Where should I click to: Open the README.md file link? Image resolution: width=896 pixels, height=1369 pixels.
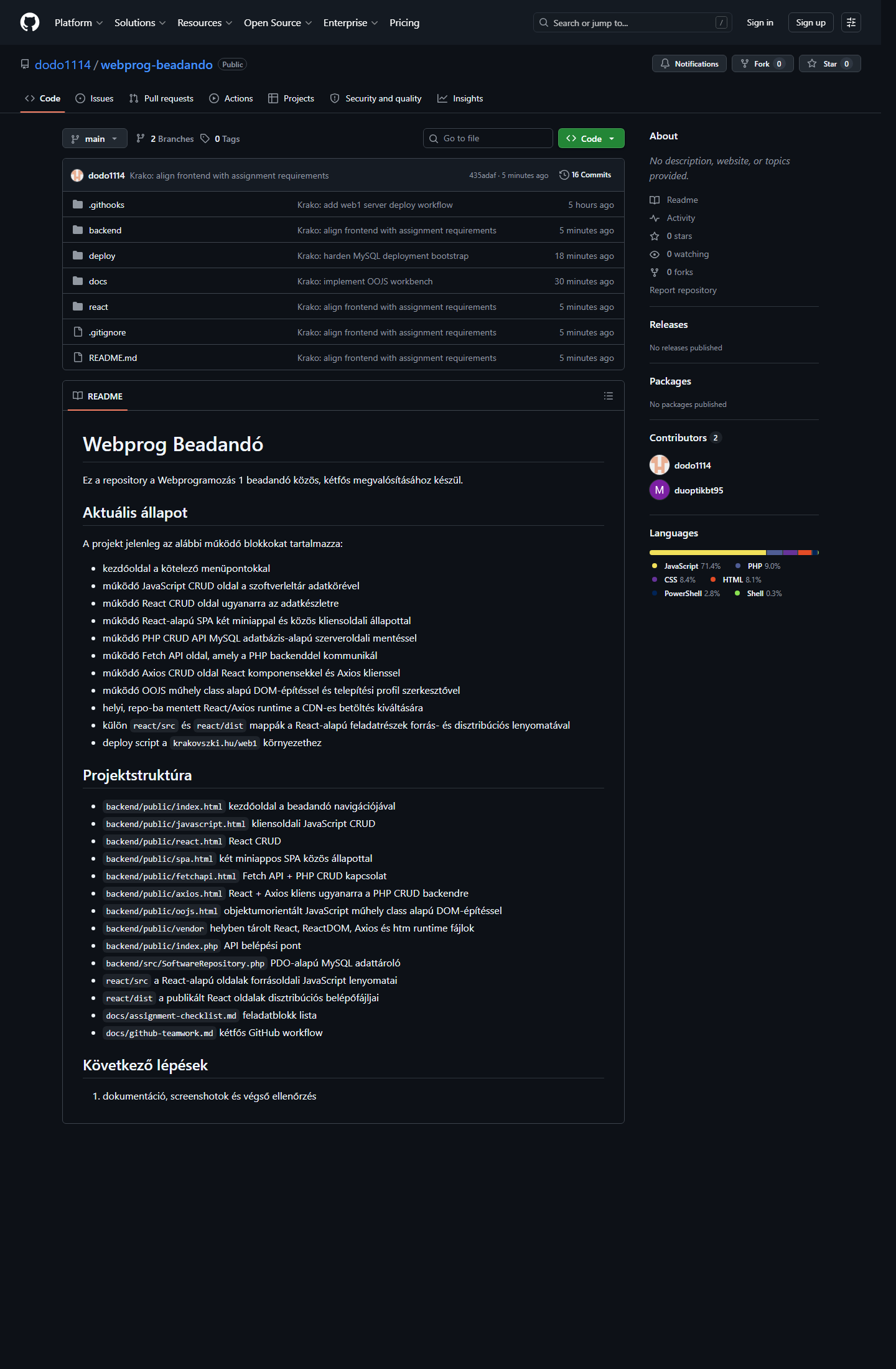tap(113, 358)
